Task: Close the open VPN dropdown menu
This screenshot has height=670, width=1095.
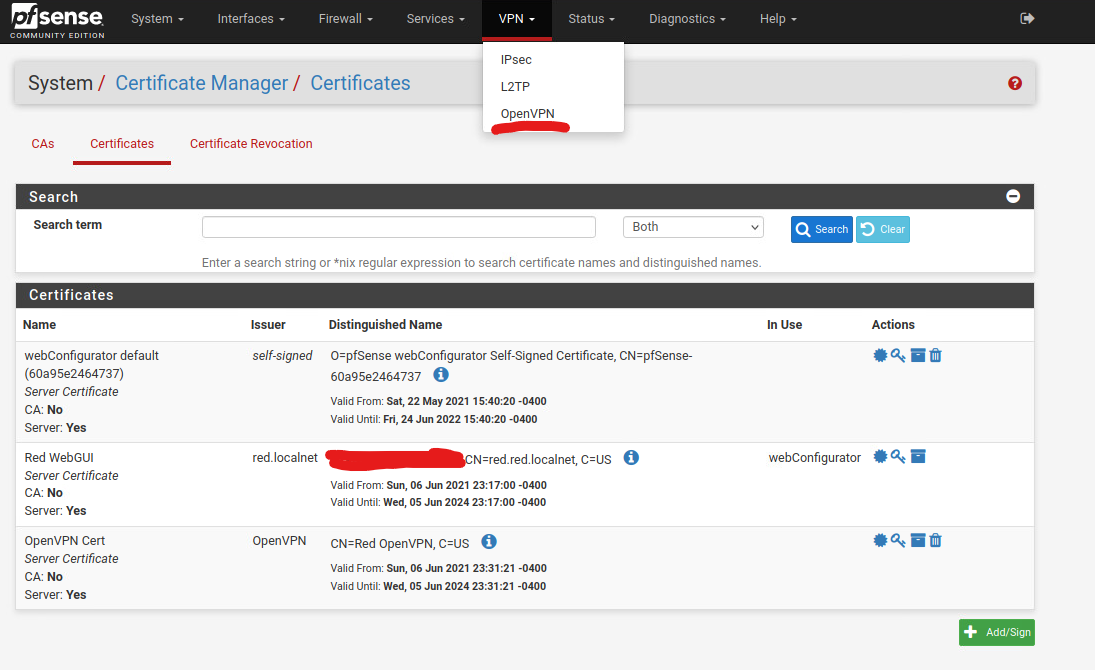Action: [517, 19]
